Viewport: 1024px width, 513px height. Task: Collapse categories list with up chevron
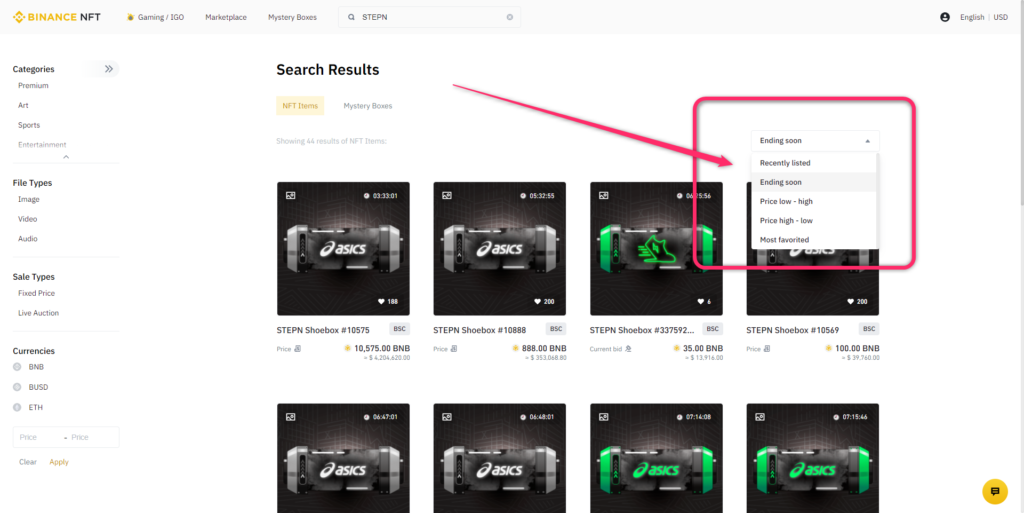[66, 157]
